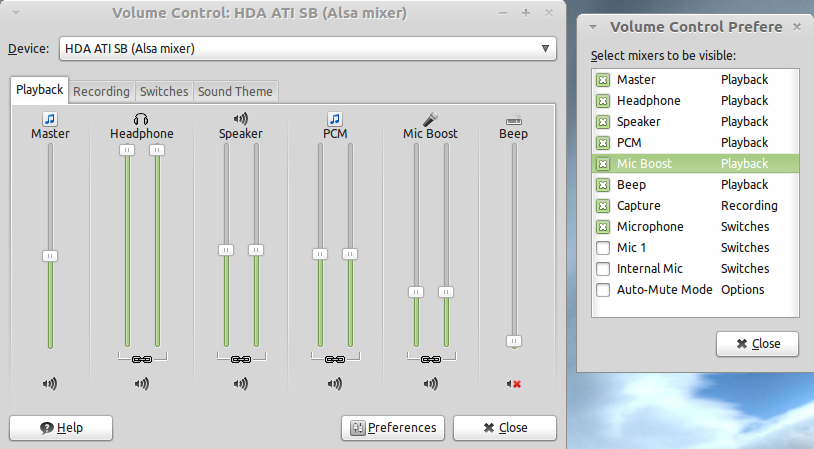Enable the Mic 1 mixer checkbox
The image size is (814, 449).
pos(603,248)
